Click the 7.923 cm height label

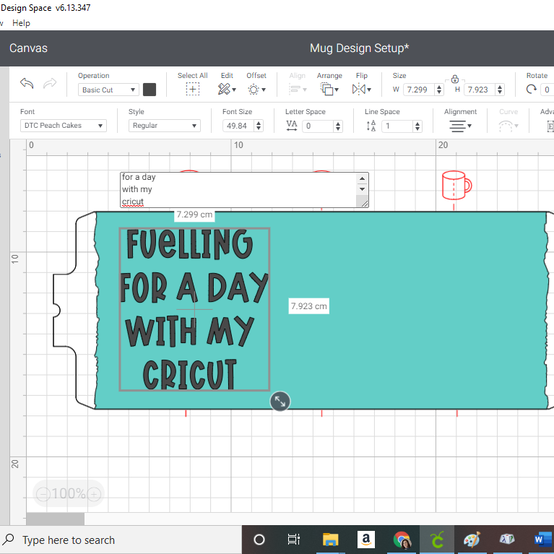coord(309,306)
